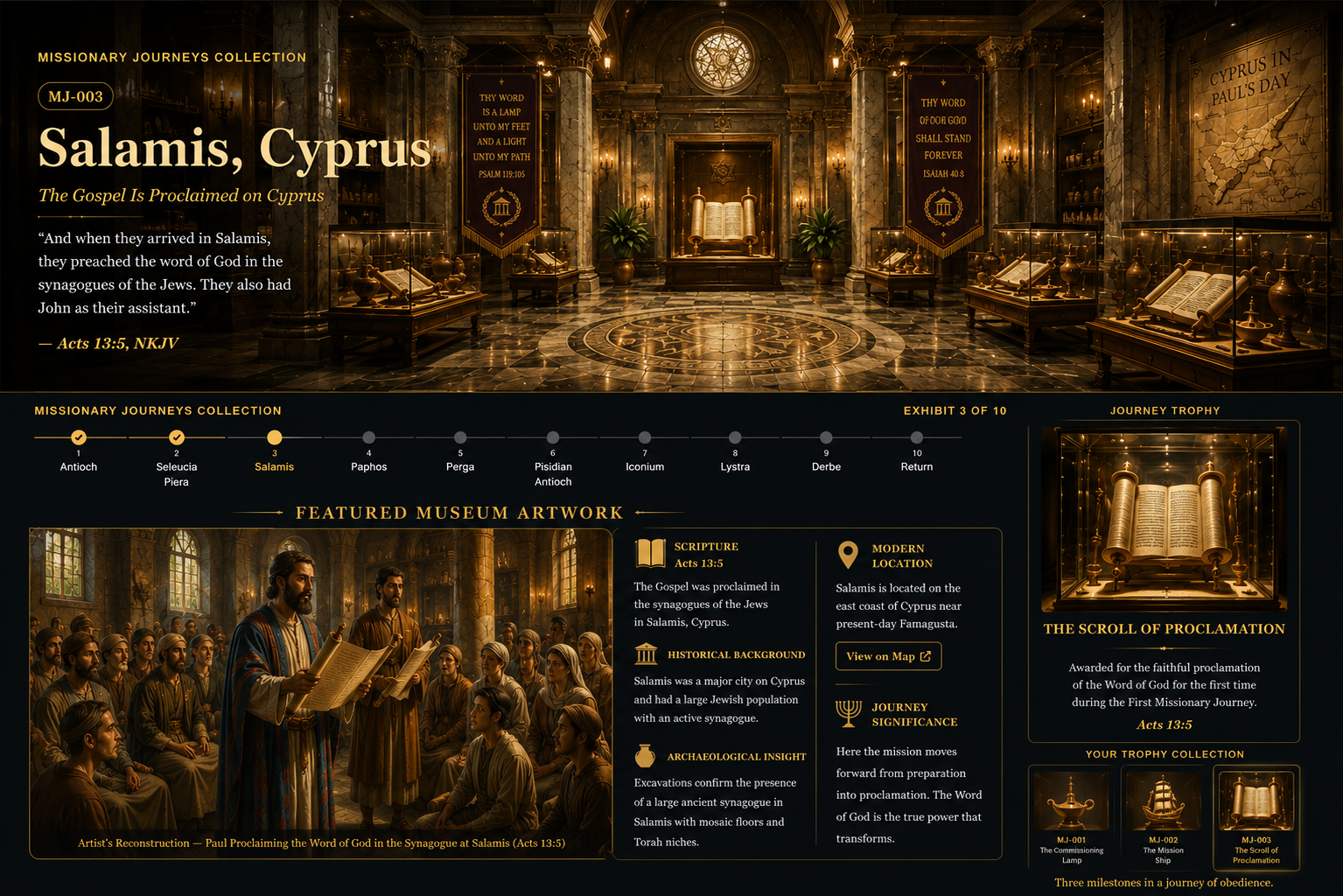
Task: Click the Acts 13:5 label under Scripture
Action: tap(698, 563)
